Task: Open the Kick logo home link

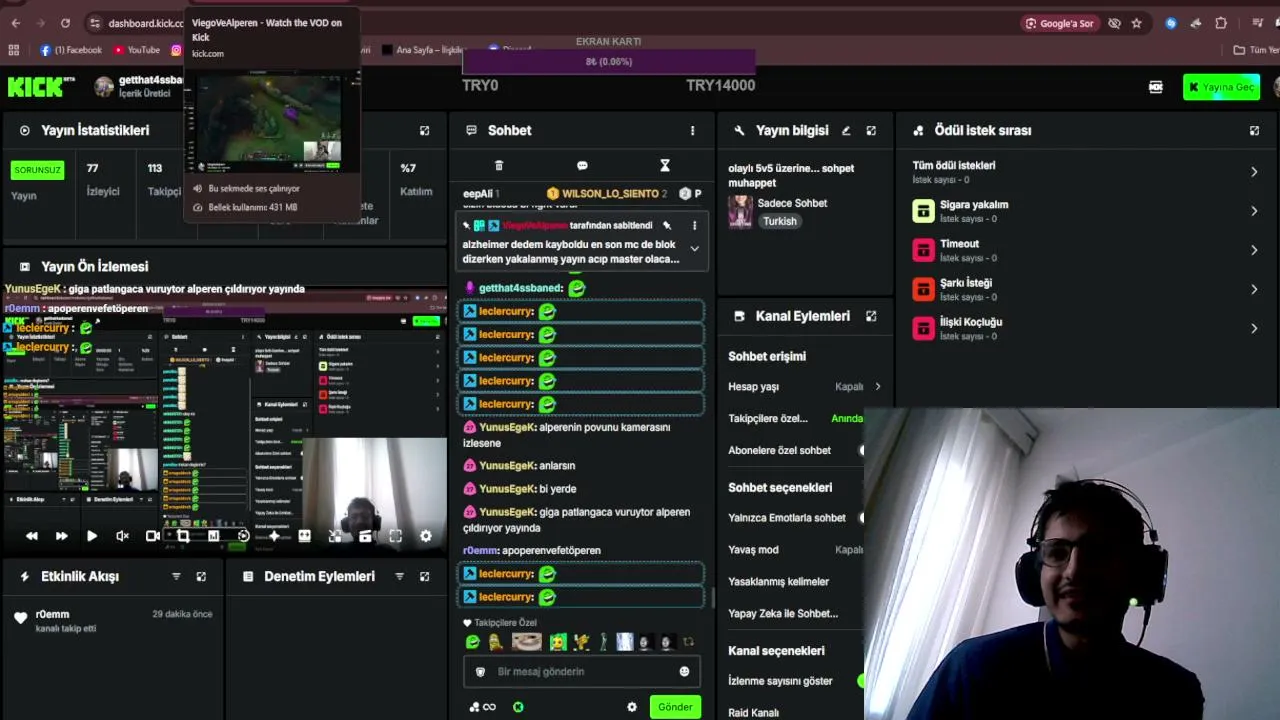Action: [x=40, y=87]
